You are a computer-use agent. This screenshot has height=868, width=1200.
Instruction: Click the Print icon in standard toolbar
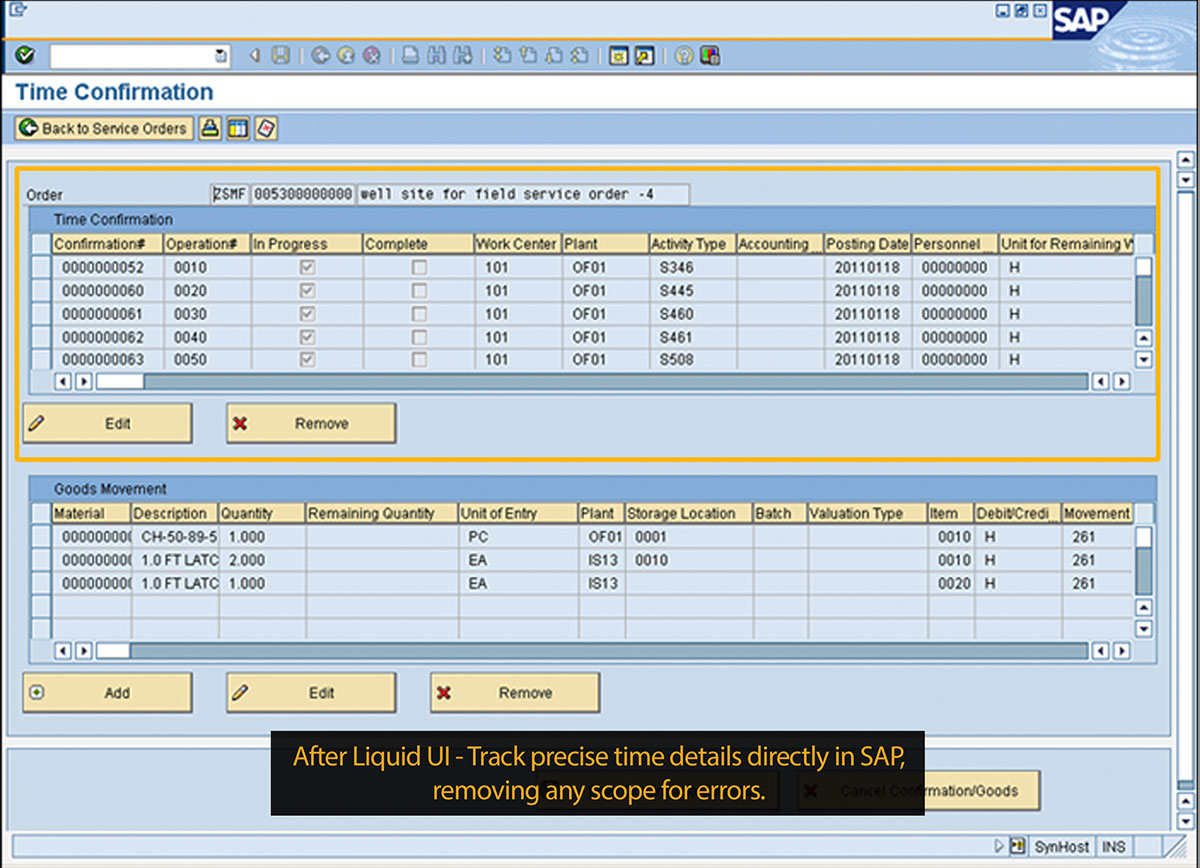point(410,56)
